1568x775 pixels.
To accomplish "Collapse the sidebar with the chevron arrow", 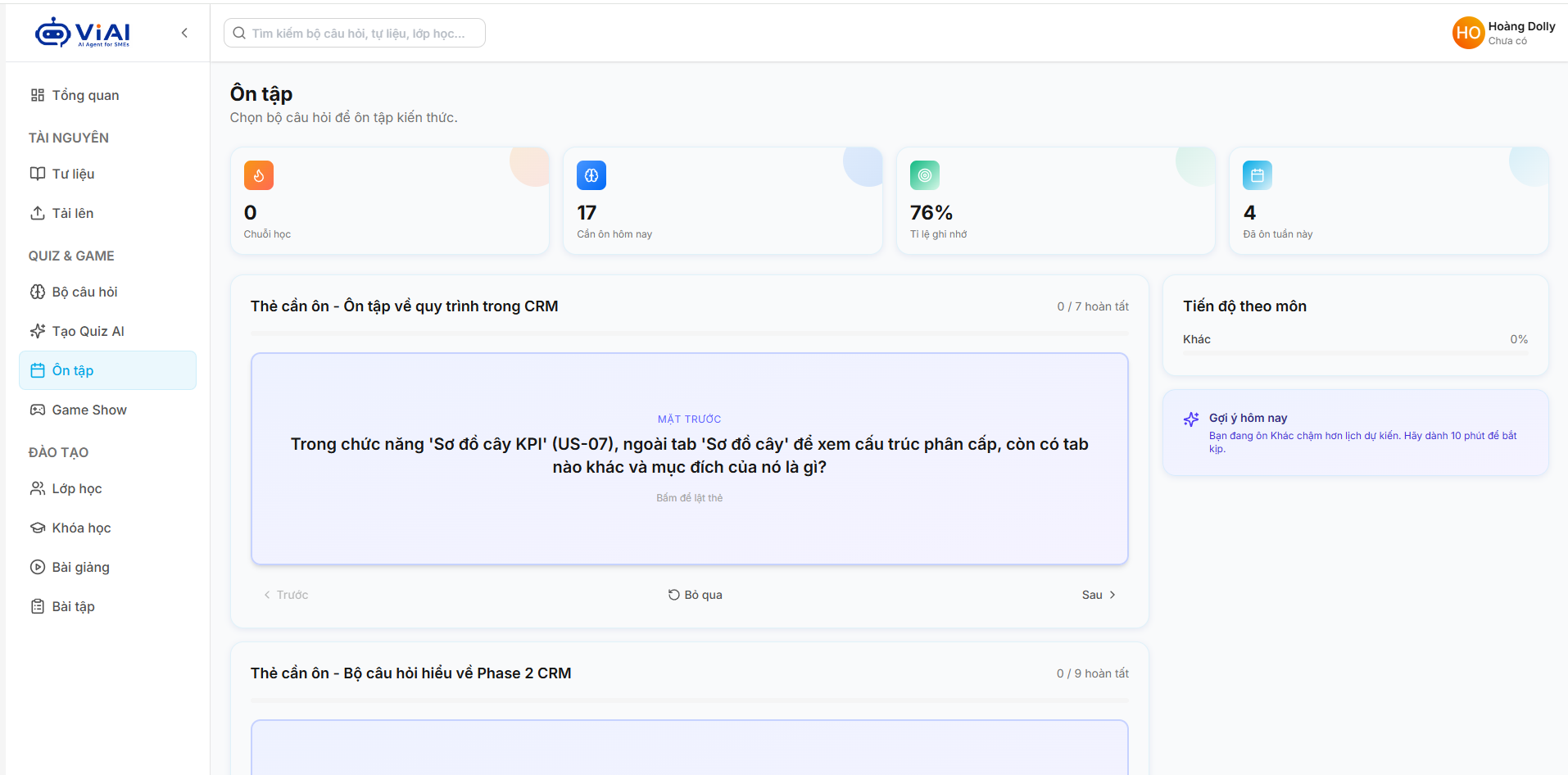I will click(184, 33).
